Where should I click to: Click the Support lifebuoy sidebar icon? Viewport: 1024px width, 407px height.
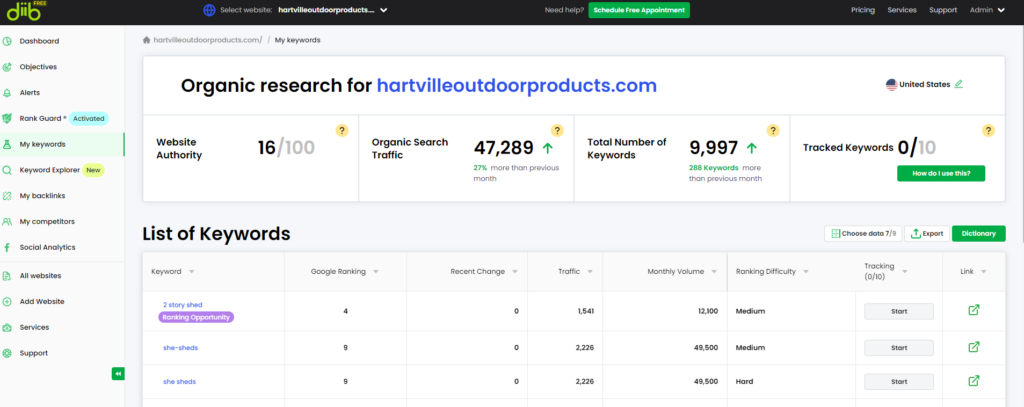pyautogui.click(x=7, y=353)
